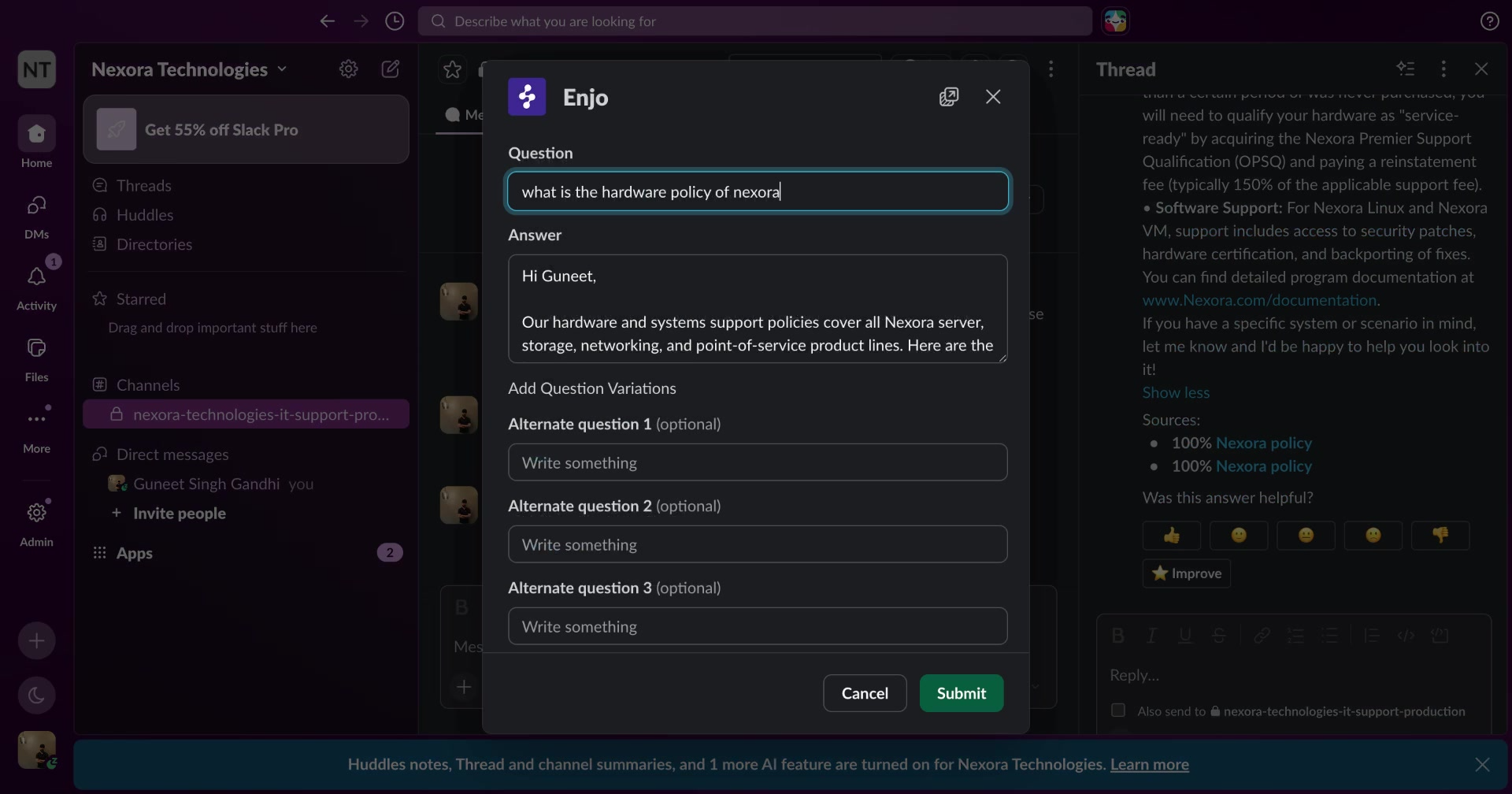The height and width of the screenshot is (794, 1512).
Task: Go back with the left arrow
Action: [327, 21]
